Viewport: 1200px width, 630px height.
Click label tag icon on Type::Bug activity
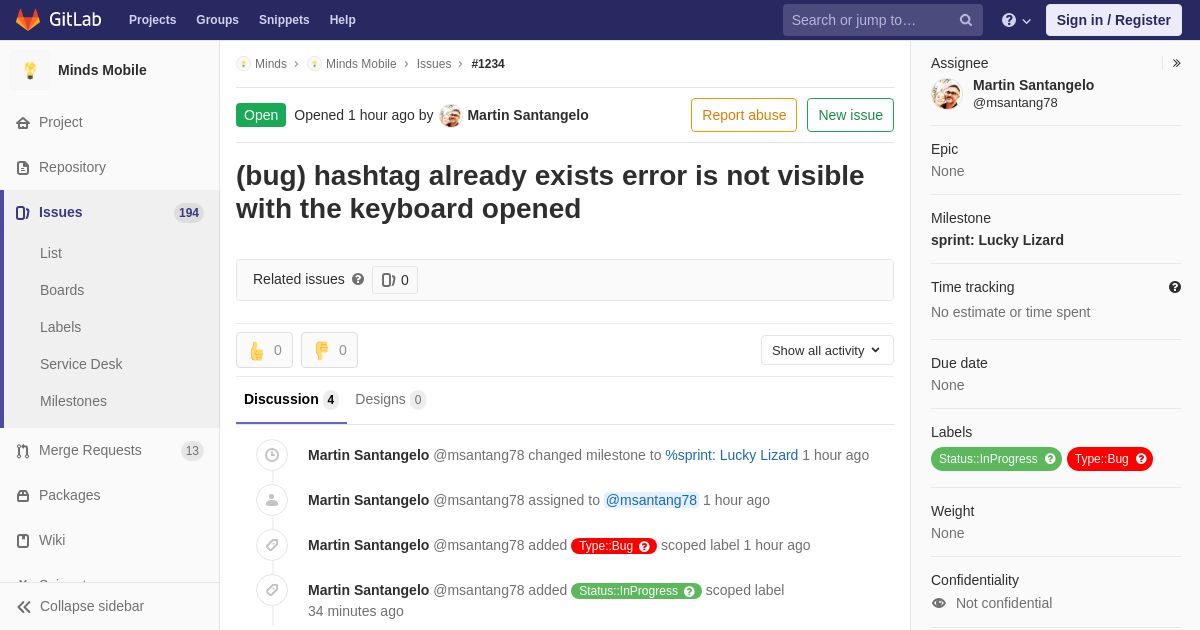pyautogui.click(x=272, y=545)
